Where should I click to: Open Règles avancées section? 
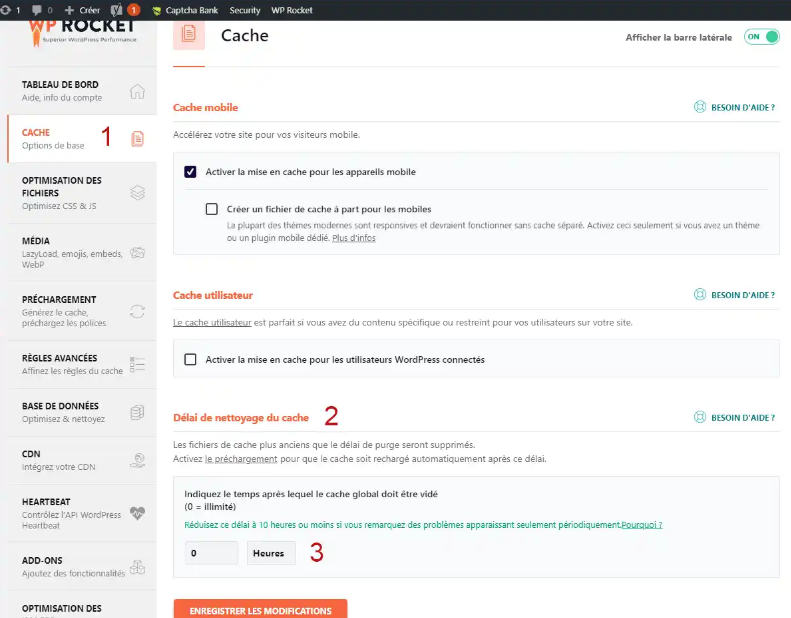coord(82,364)
